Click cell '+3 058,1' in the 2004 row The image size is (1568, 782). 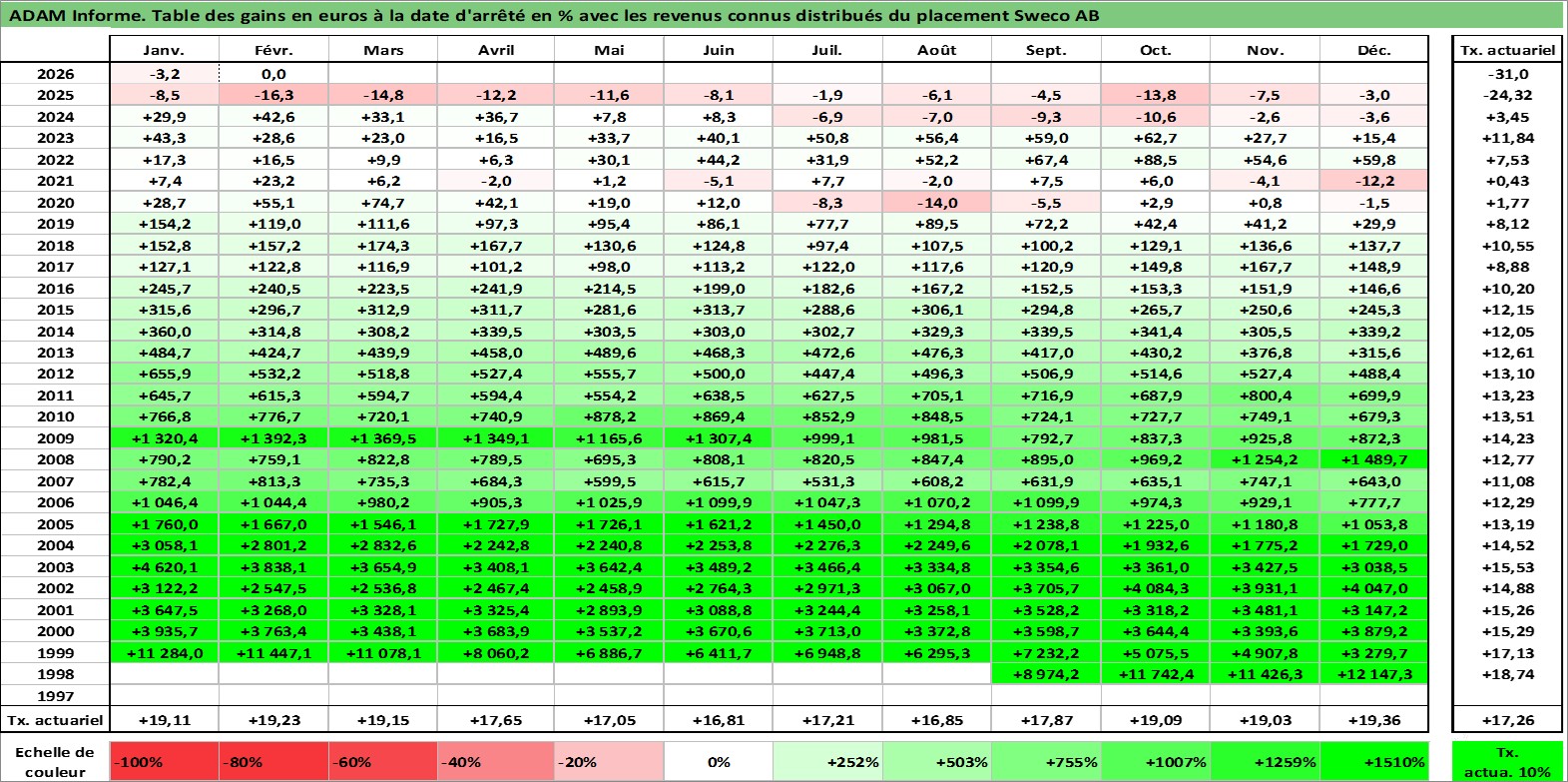pos(164,545)
